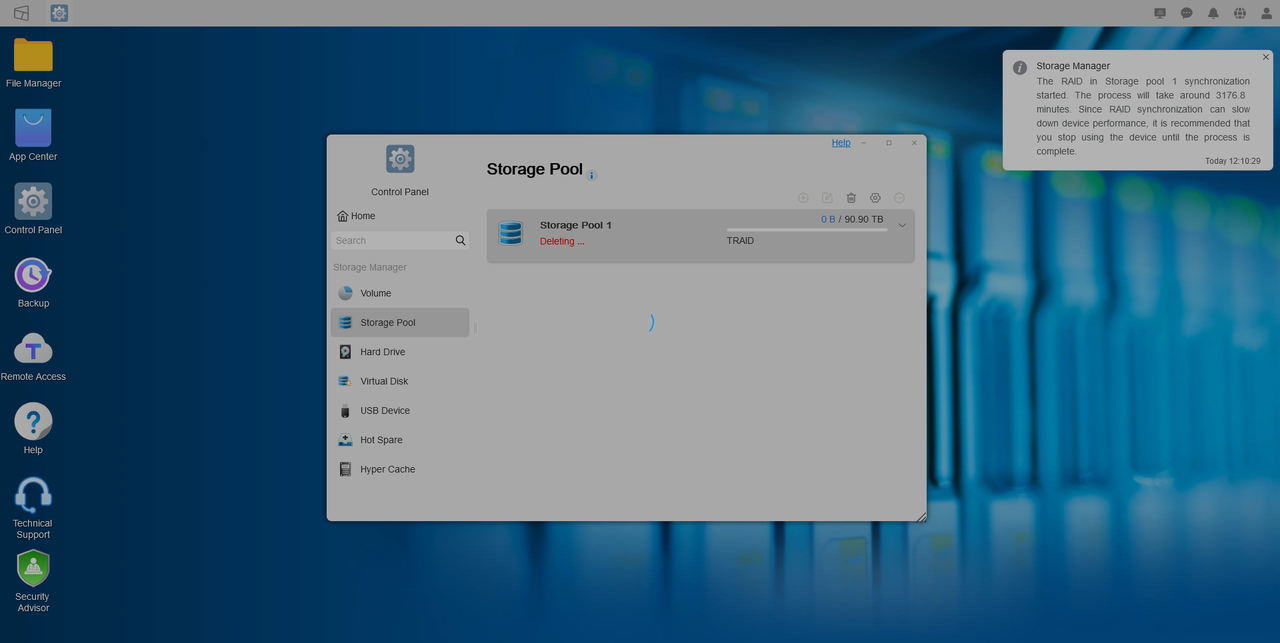Screen dimensions: 1280x643
Task: Open the globe language icon in the top bar
Action: [x=1240, y=13]
